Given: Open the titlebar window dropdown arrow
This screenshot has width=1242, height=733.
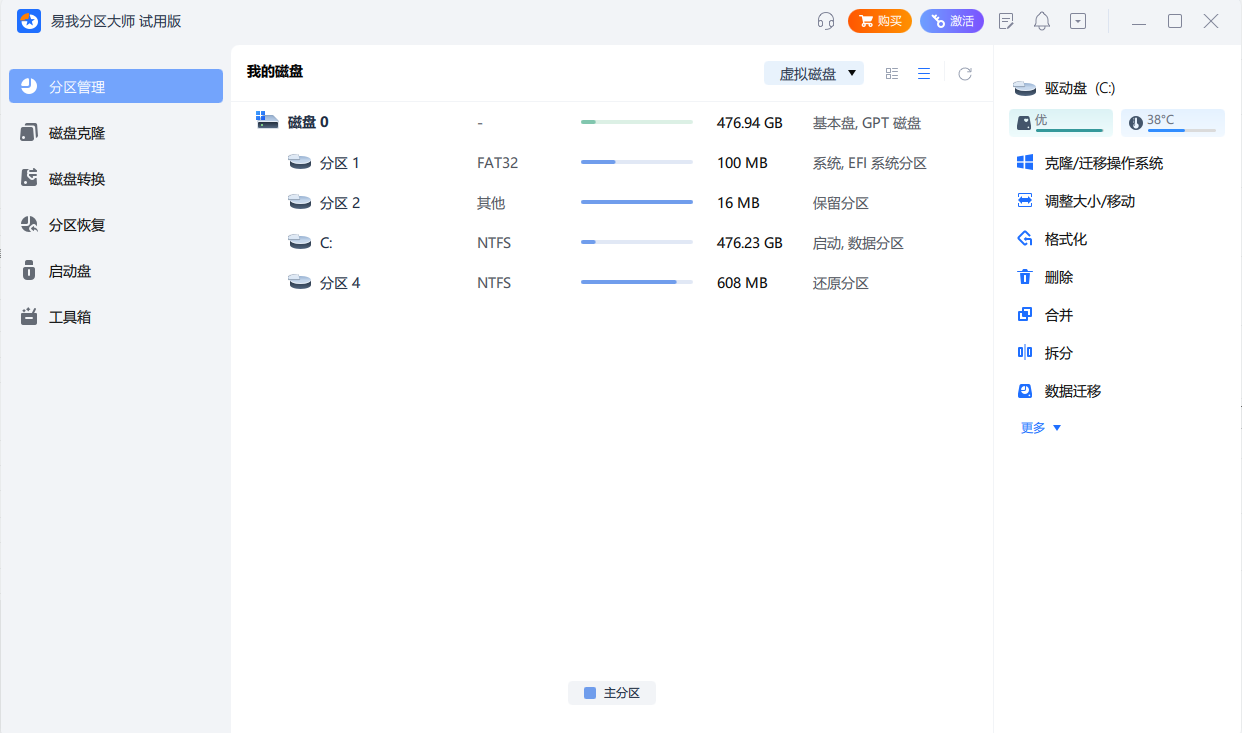Looking at the screenshot, I should [1078, 20].
